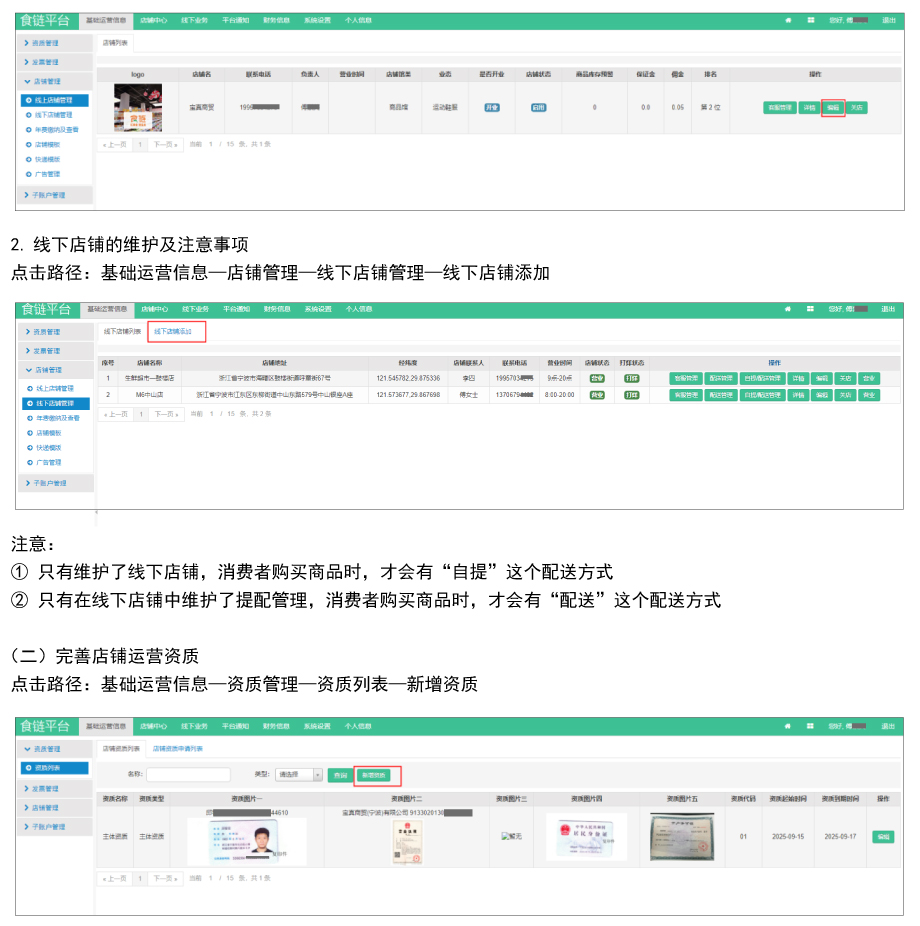This screenshot has height=926, width=920.
Task: Click the 新增资质 button
Action: (x=374, y=775)
